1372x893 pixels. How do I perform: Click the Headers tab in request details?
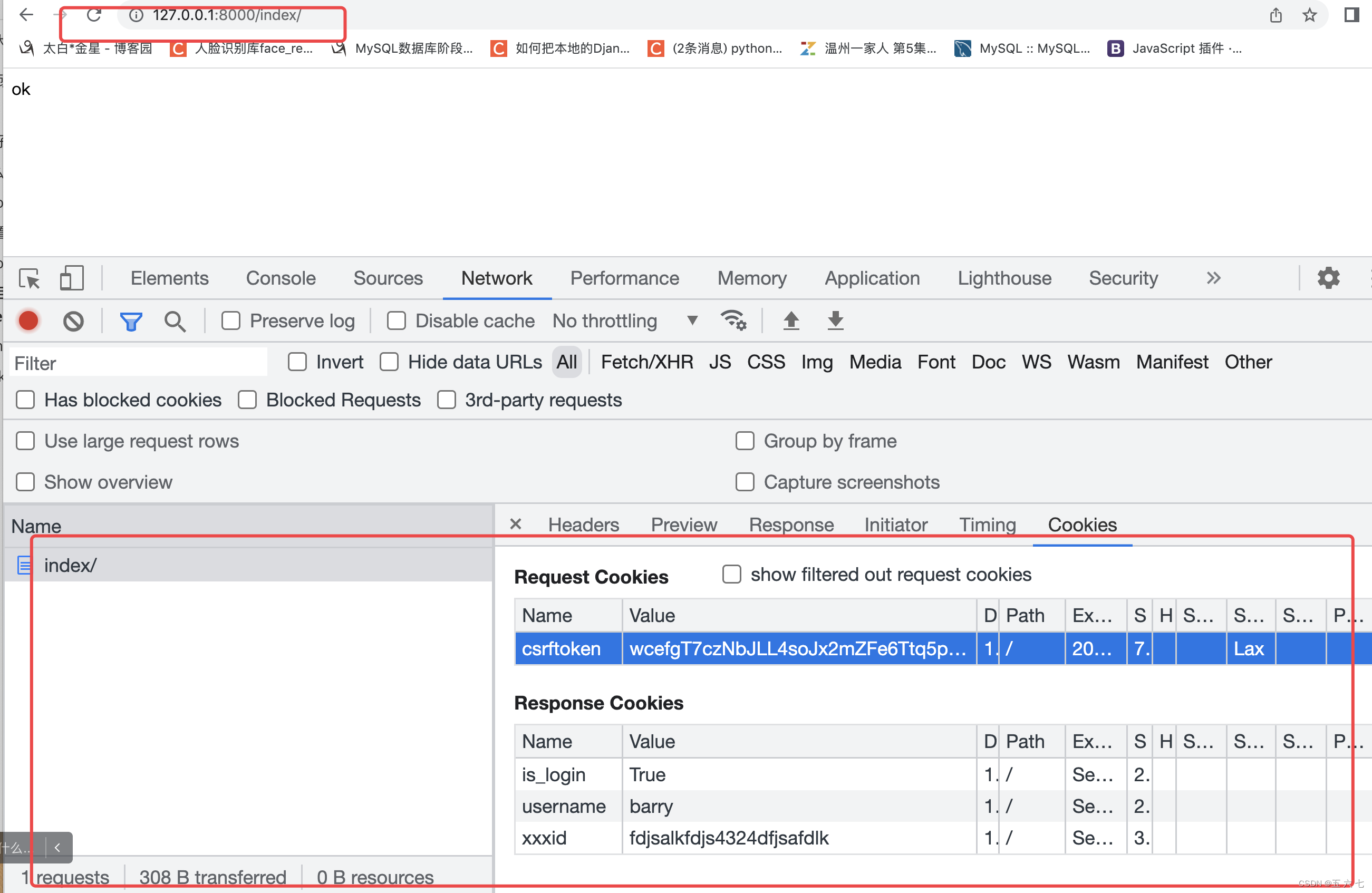584,524
